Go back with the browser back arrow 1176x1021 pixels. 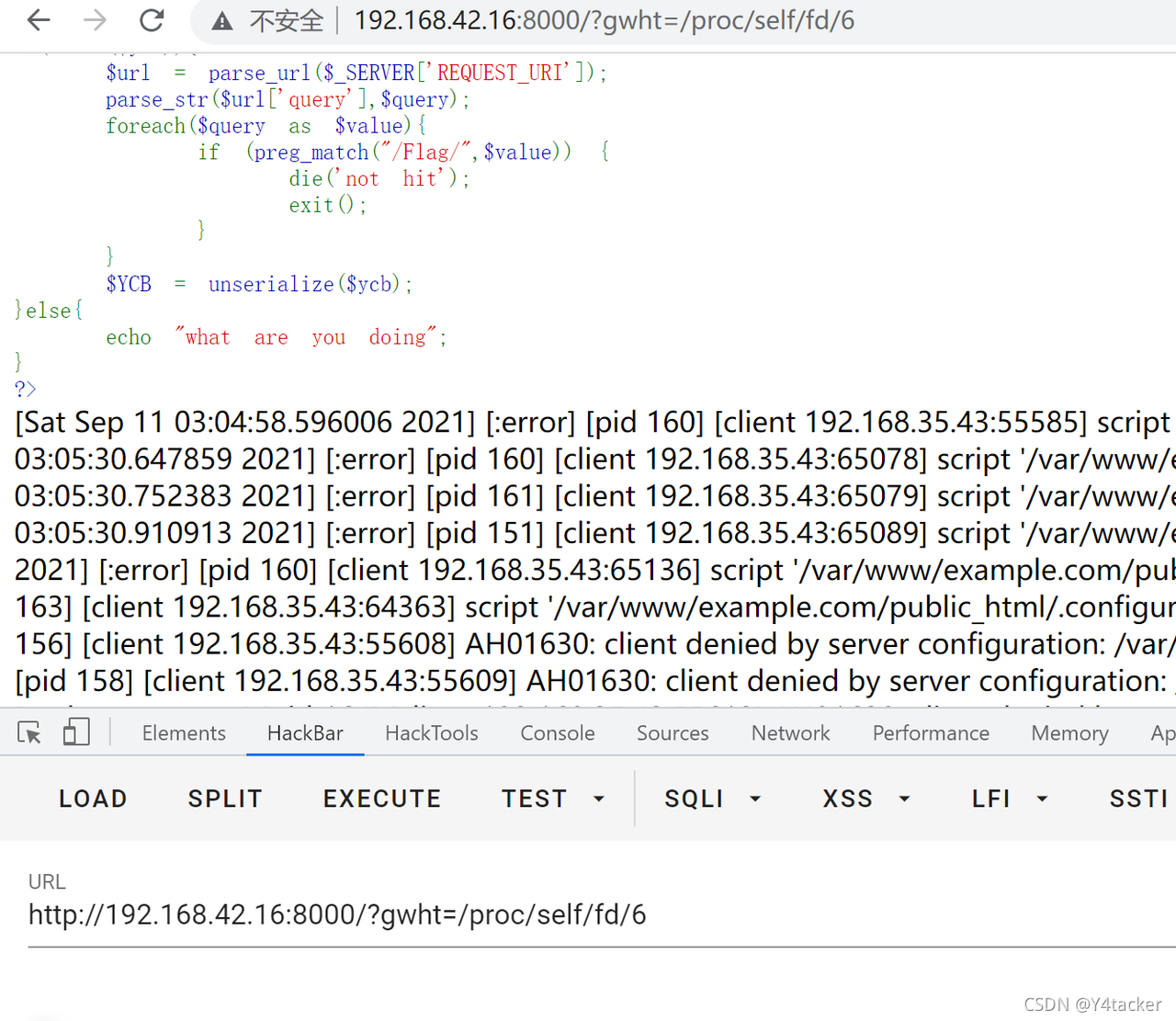(x=39, y=19)
